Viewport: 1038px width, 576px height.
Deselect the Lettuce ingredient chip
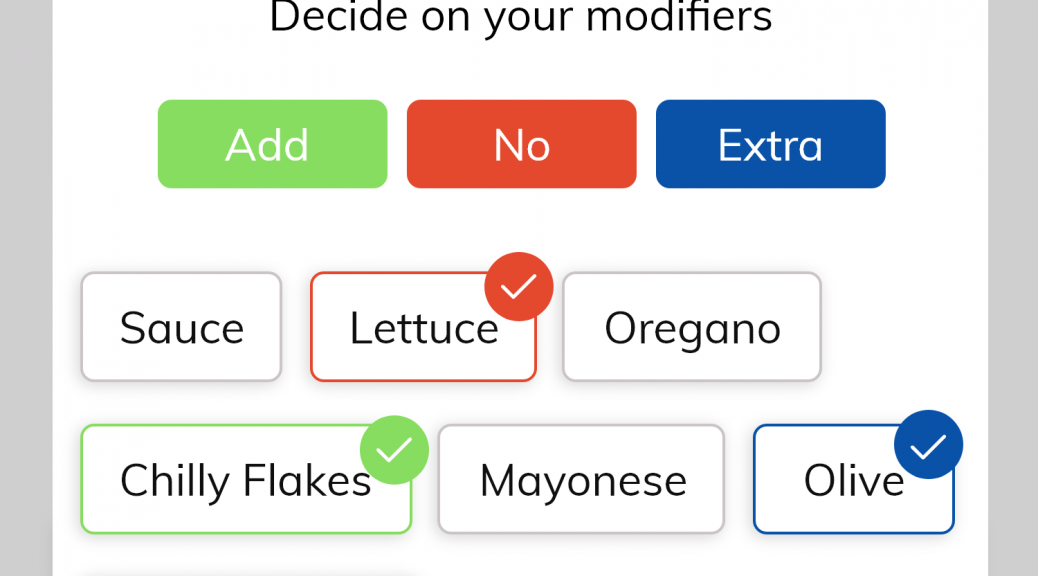click(x=423, y=326)
